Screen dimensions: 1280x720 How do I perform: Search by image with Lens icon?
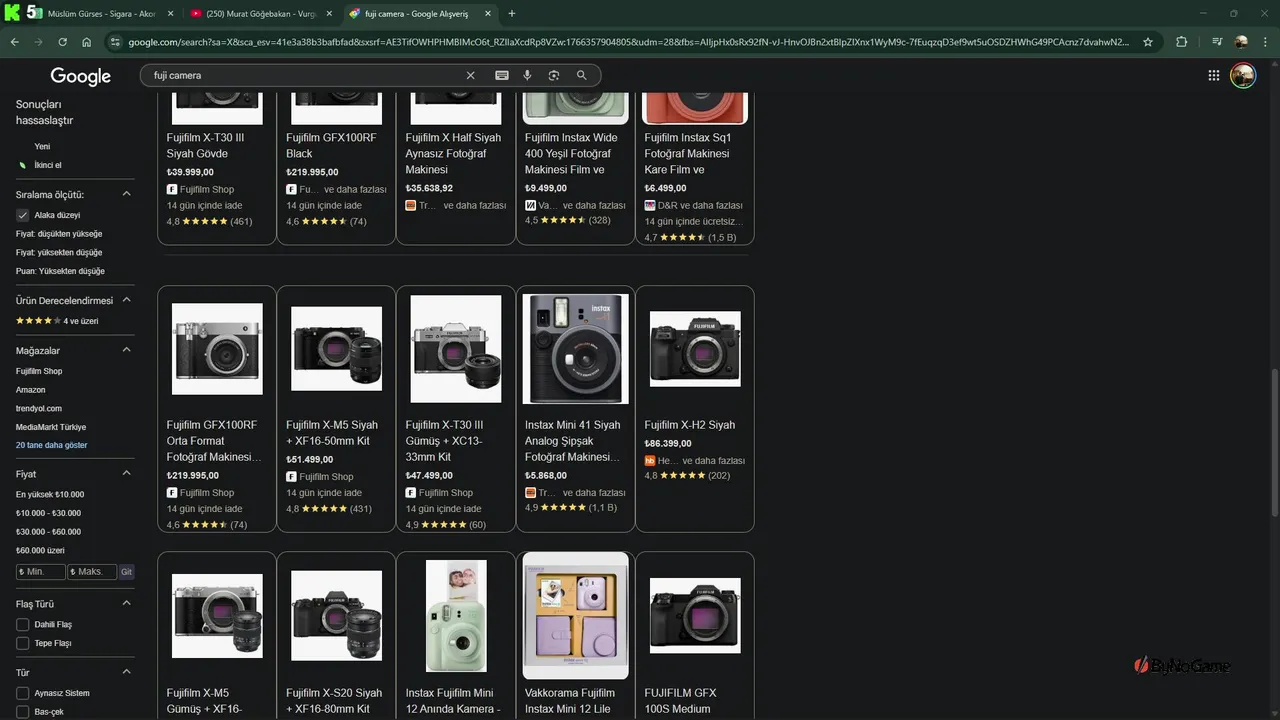tap(554, 75)
